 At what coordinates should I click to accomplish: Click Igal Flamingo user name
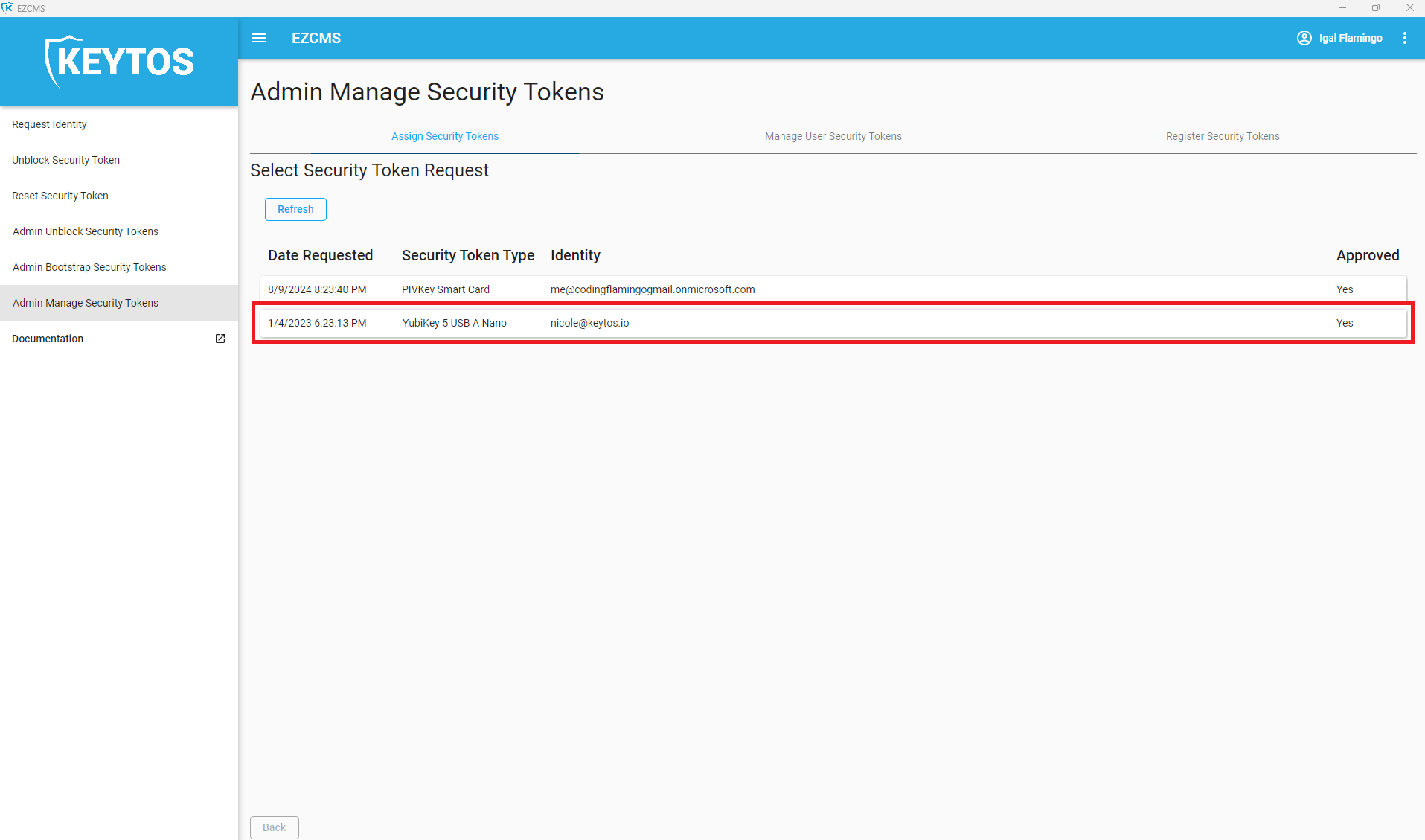point(1351,38)
